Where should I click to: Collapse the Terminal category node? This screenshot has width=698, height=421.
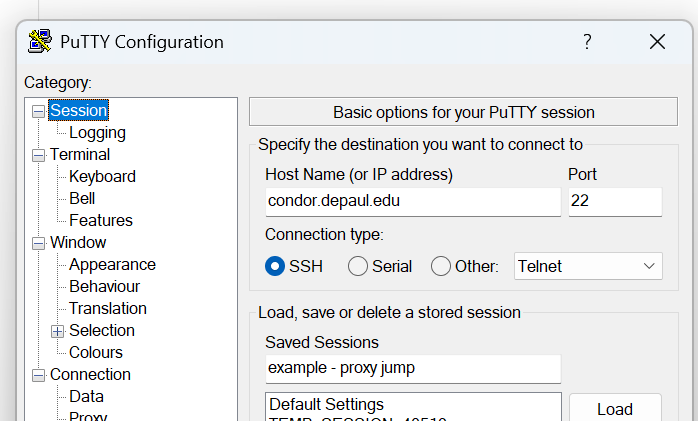(39, 155)
